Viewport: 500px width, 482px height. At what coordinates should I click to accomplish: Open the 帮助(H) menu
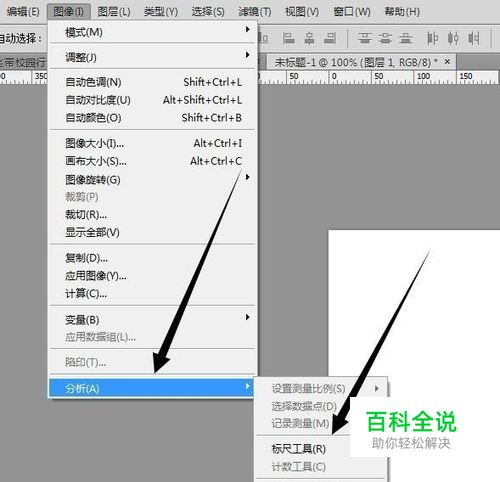coord(402,12)
